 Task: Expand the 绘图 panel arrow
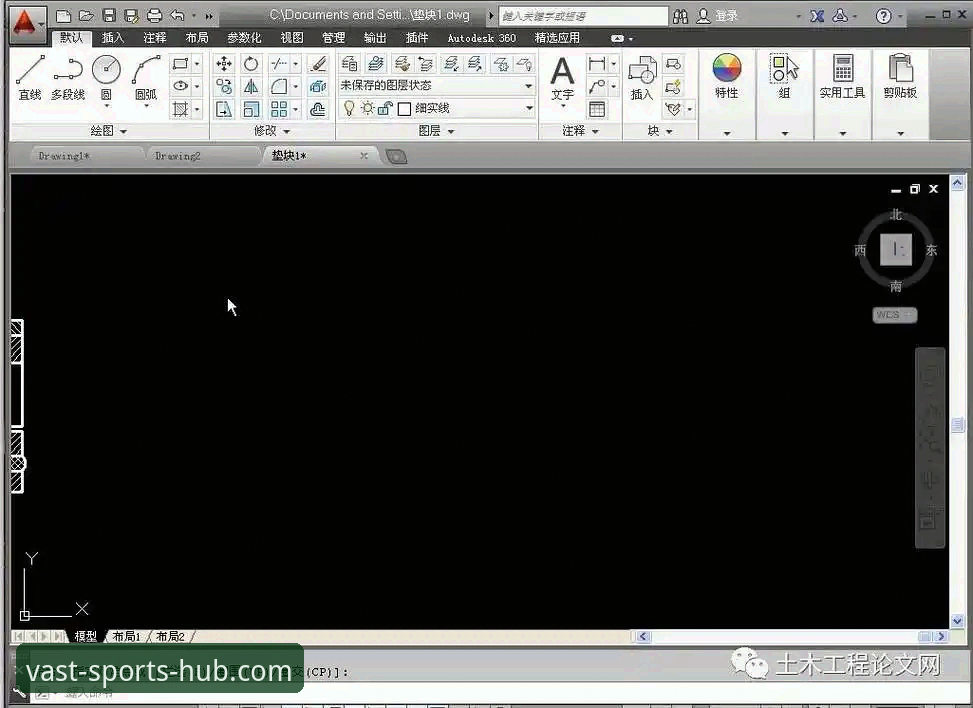123,132
